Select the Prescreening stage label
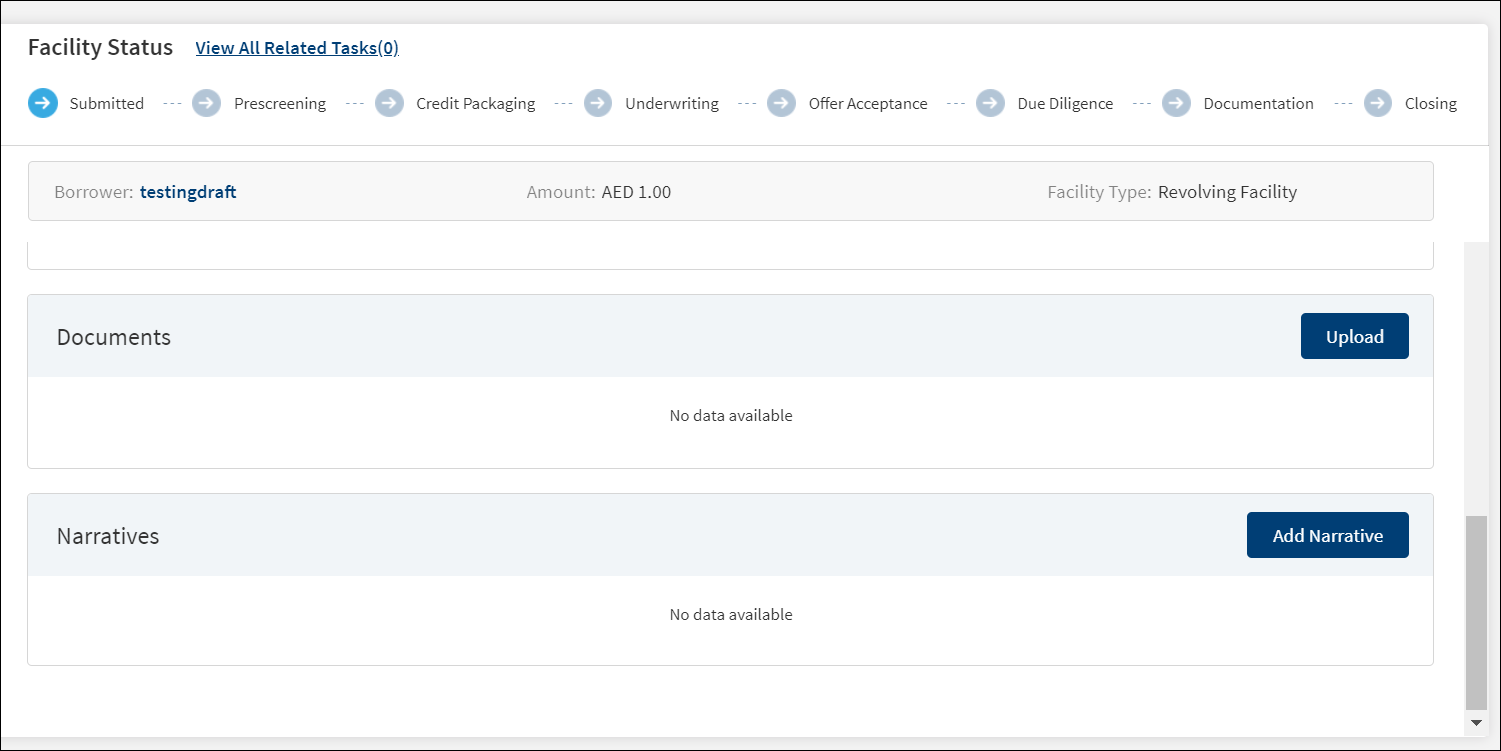This screenshot has height=751, width=1501. (x=280, y=103)
